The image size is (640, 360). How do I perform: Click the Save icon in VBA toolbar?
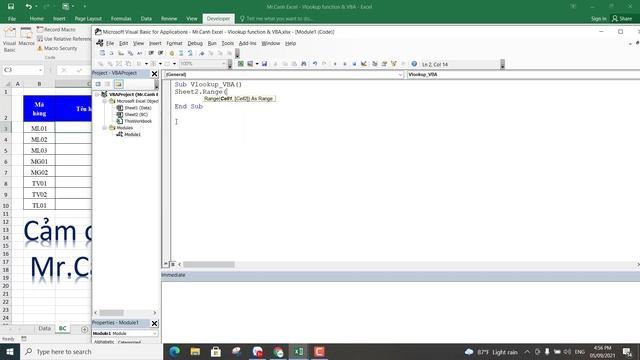click(264, 64)
